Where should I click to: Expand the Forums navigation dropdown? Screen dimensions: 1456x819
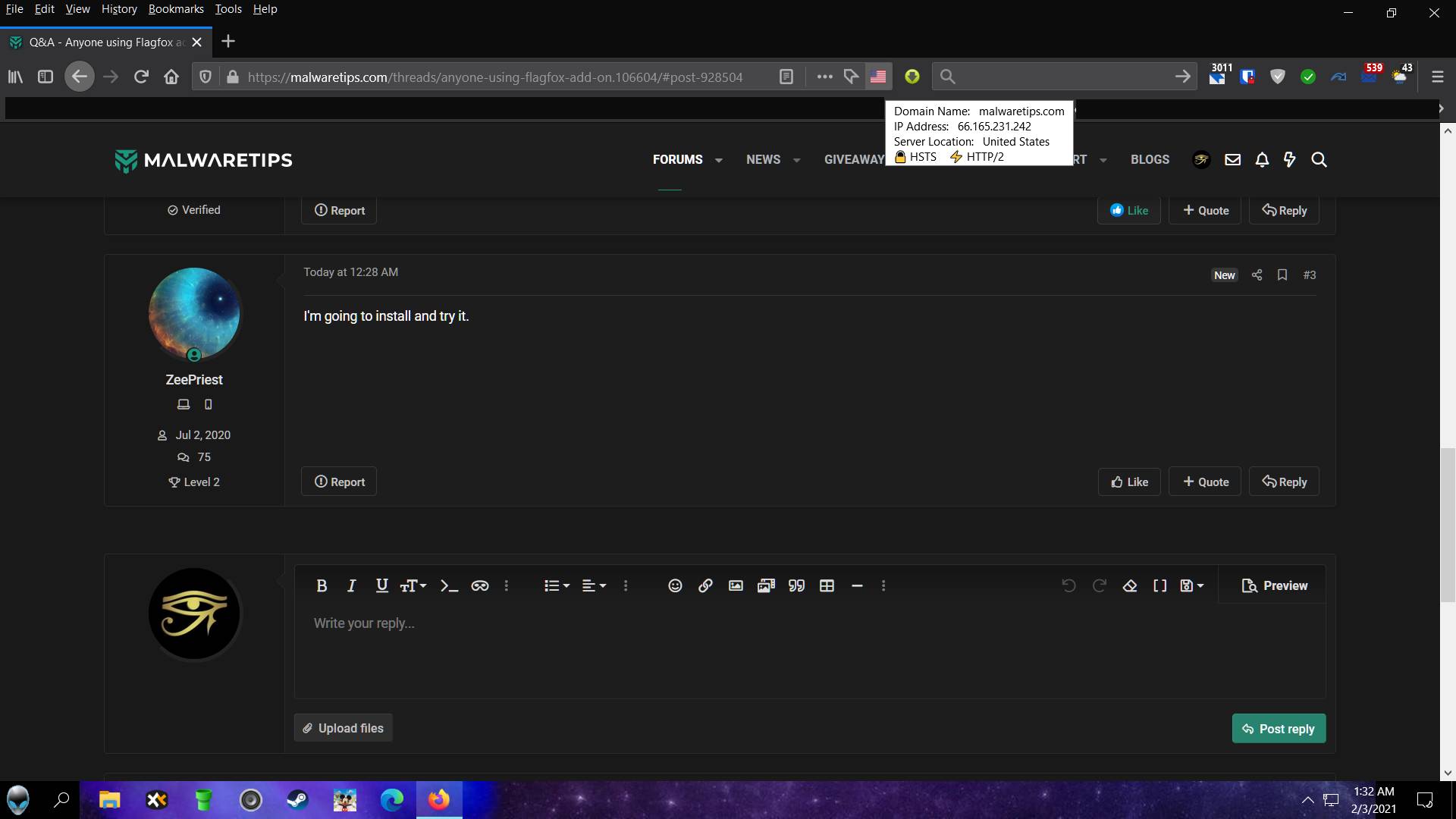tap(718, 160)
